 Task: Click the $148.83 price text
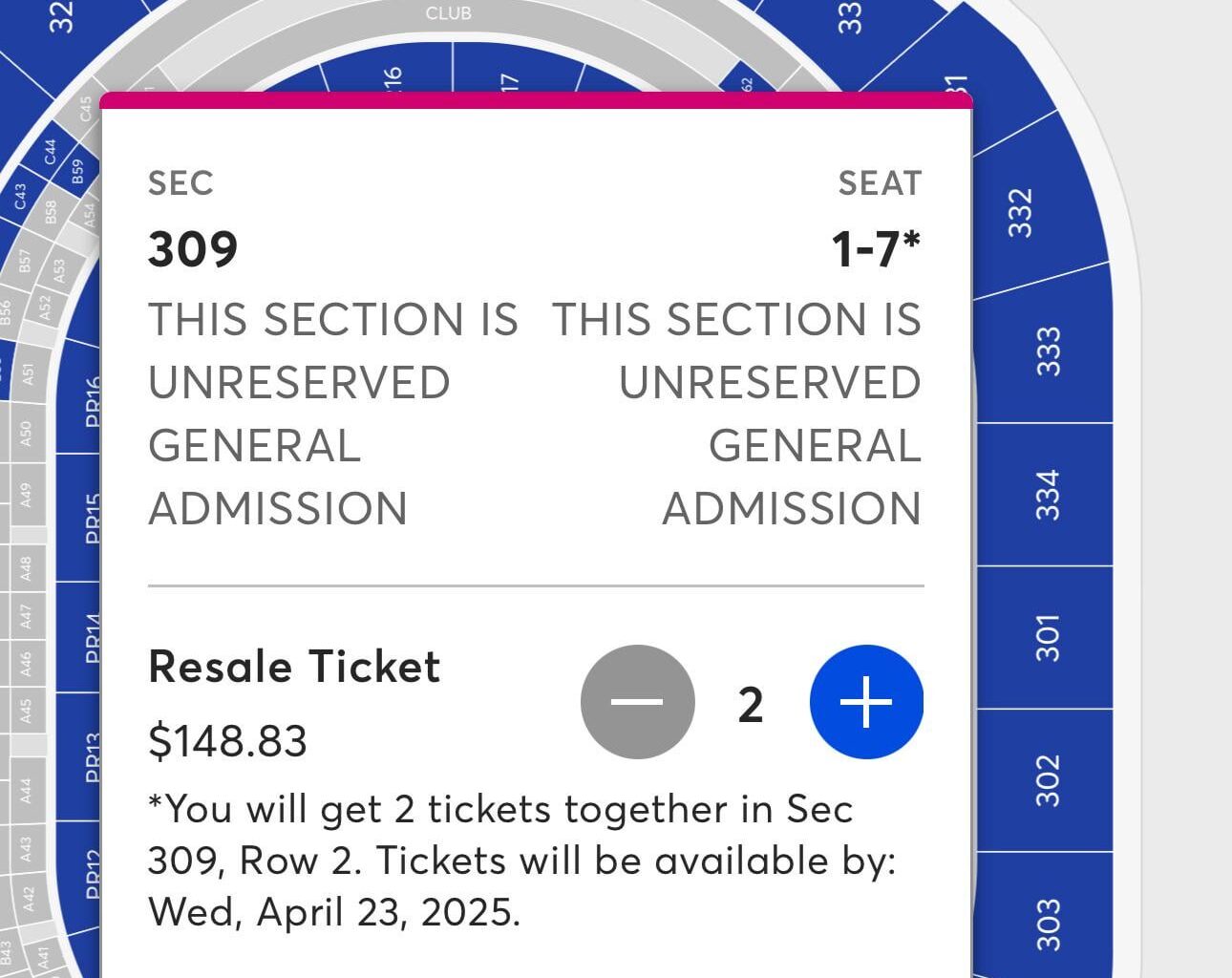pos(227,740)
